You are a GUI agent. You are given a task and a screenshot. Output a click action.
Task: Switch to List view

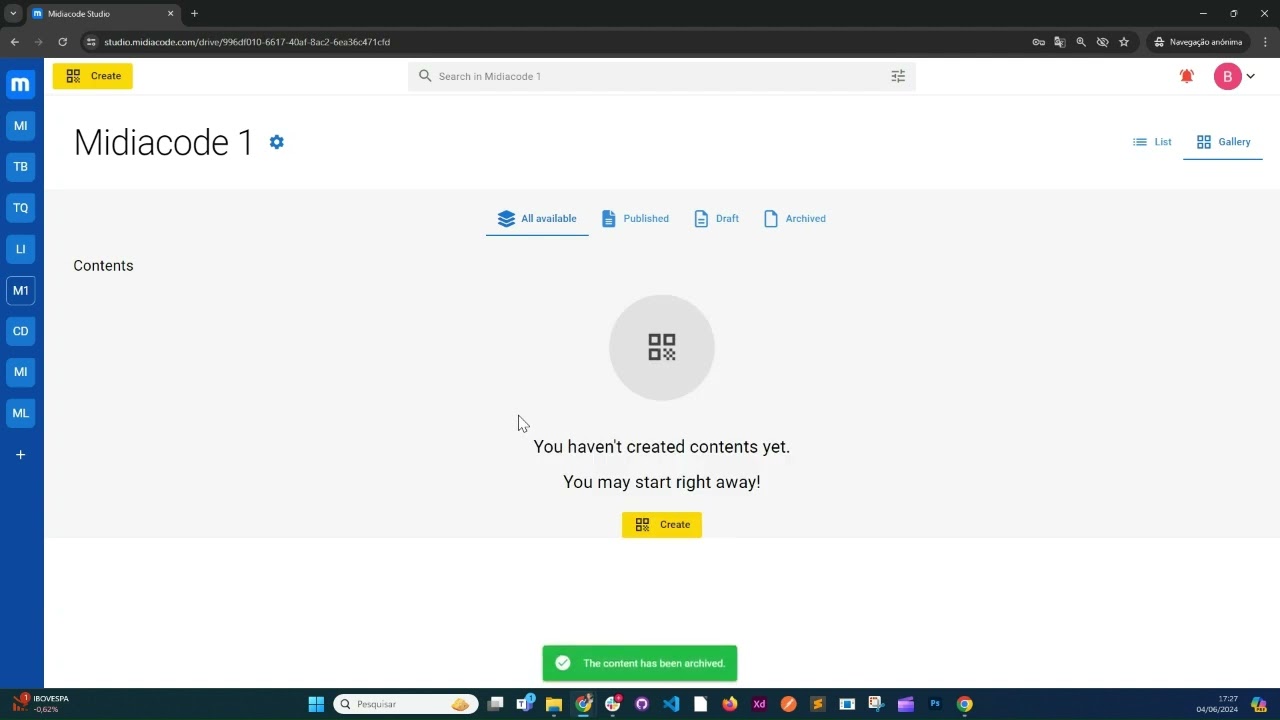pos(1152,142)
